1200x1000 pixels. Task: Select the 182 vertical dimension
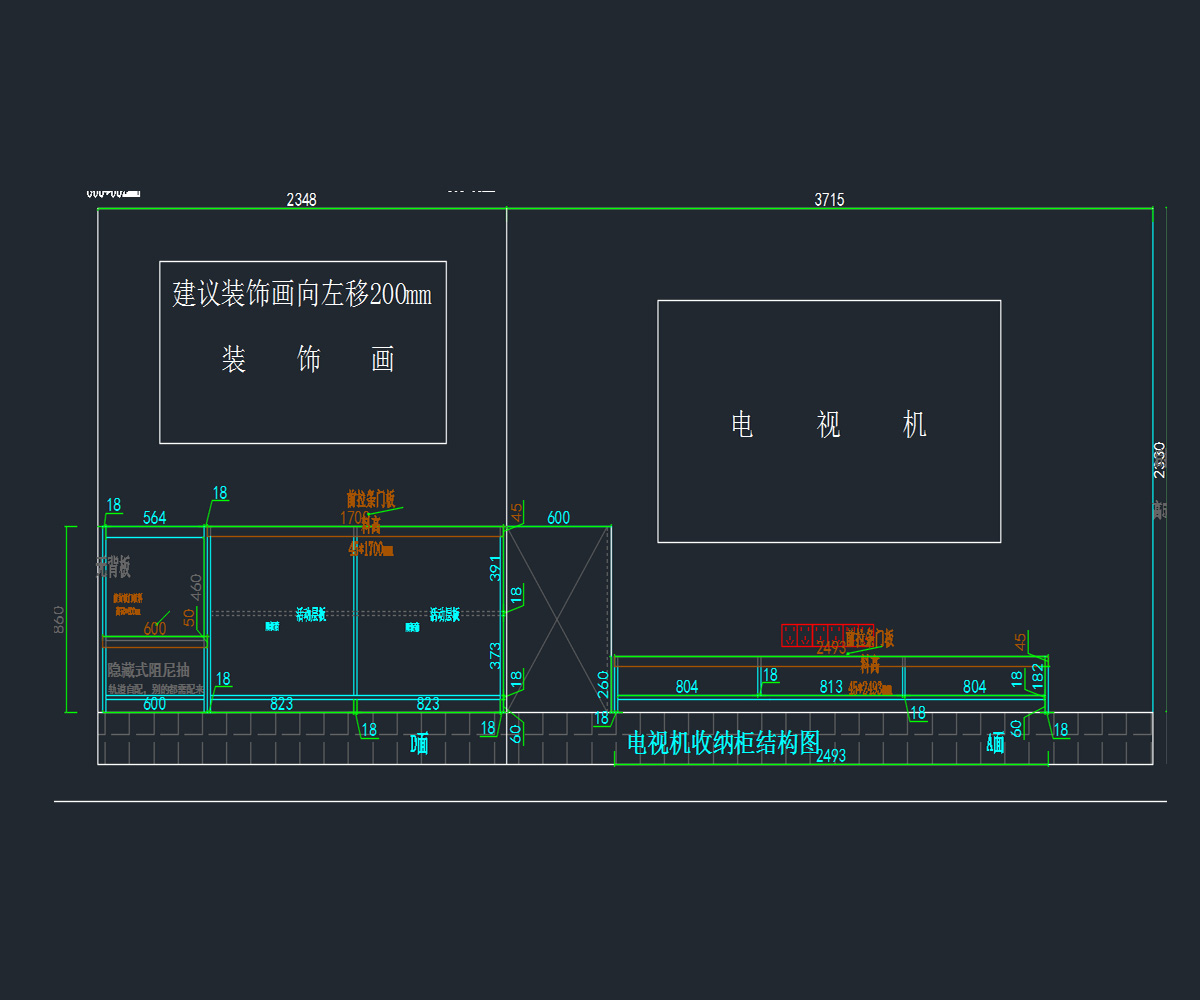coord(1036,676)
